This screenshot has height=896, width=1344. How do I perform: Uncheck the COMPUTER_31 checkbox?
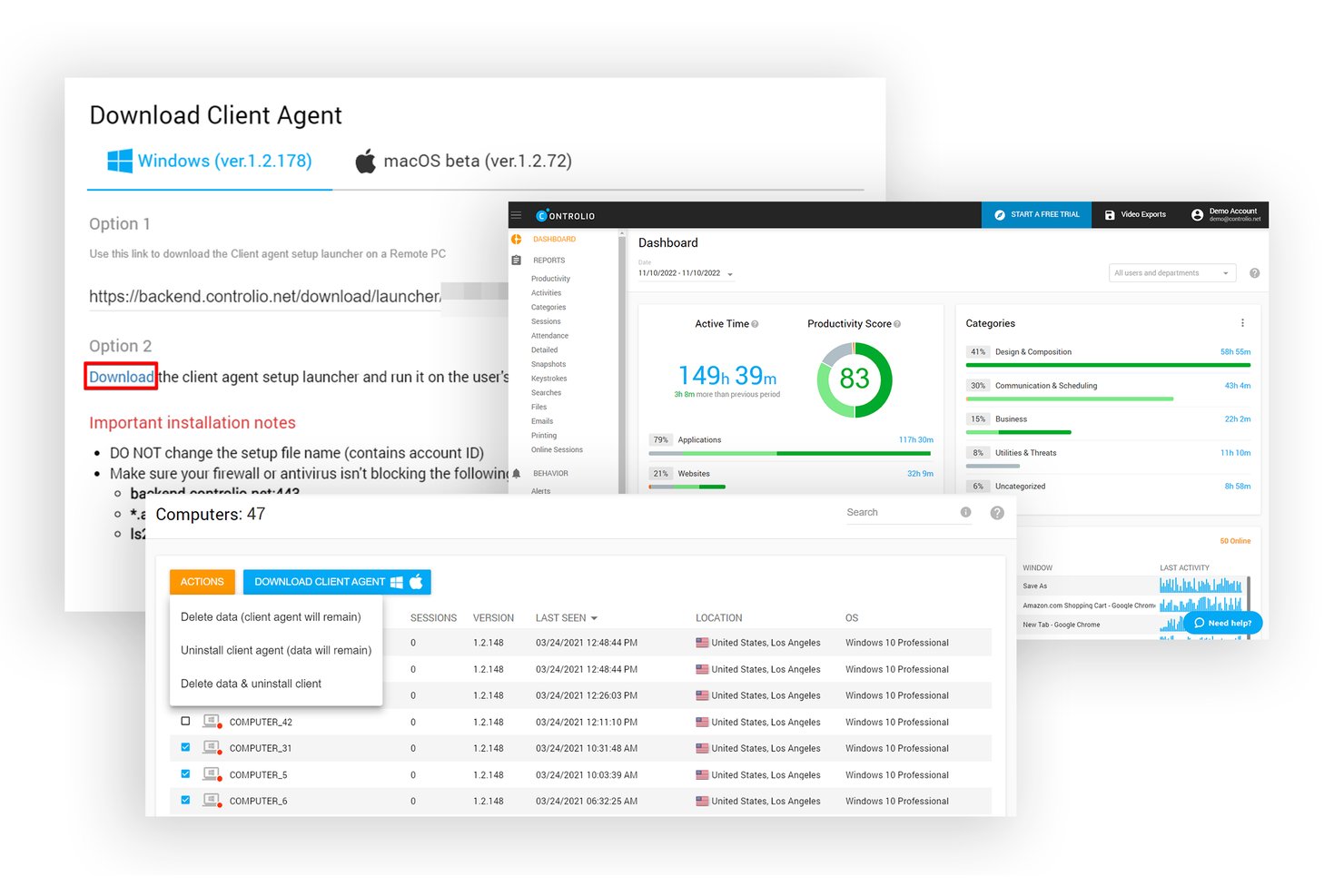[185, 748]
